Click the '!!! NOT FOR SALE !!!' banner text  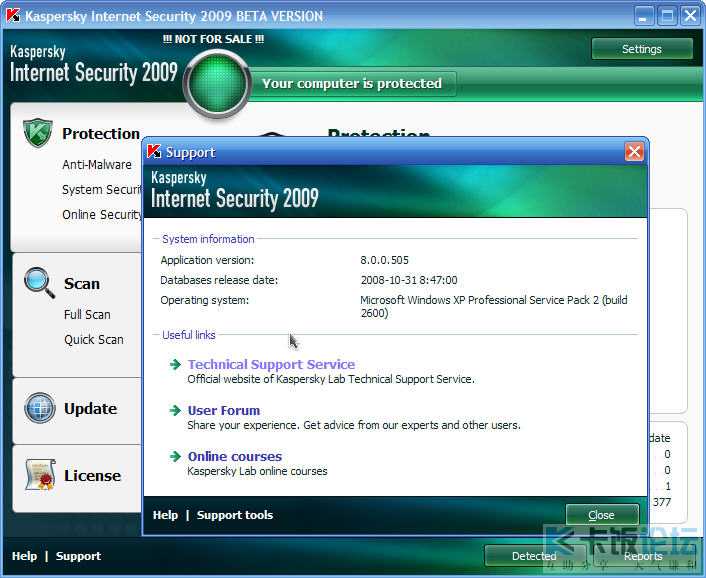(213, 39)
